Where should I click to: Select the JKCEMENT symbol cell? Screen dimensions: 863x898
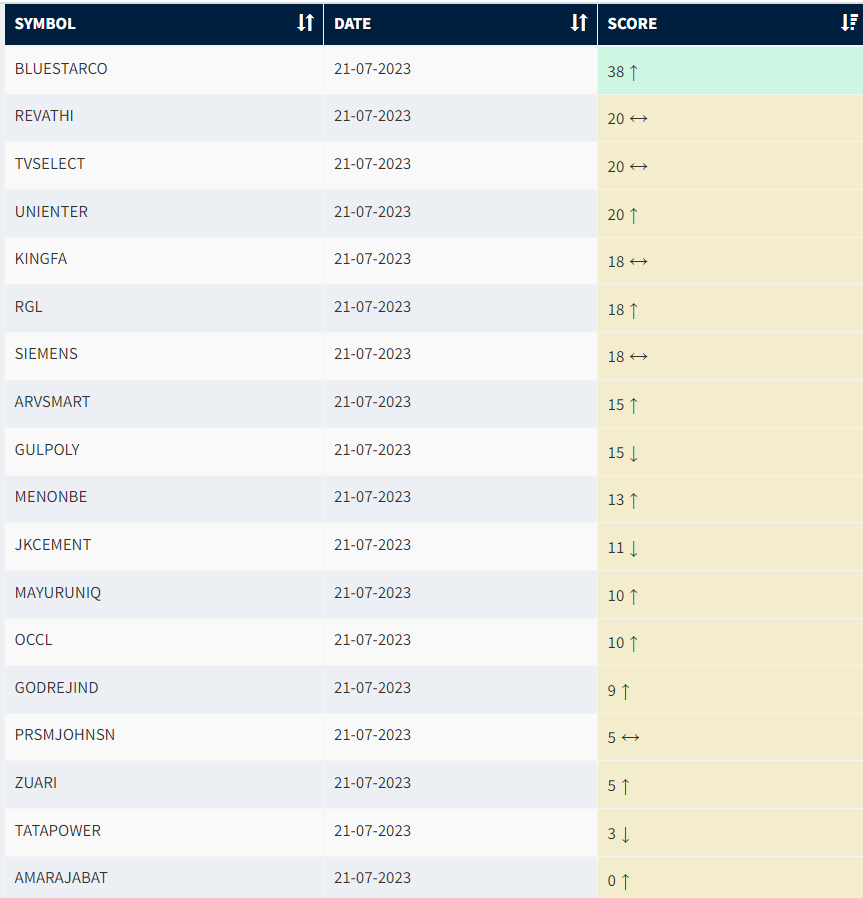click(164, 545)
